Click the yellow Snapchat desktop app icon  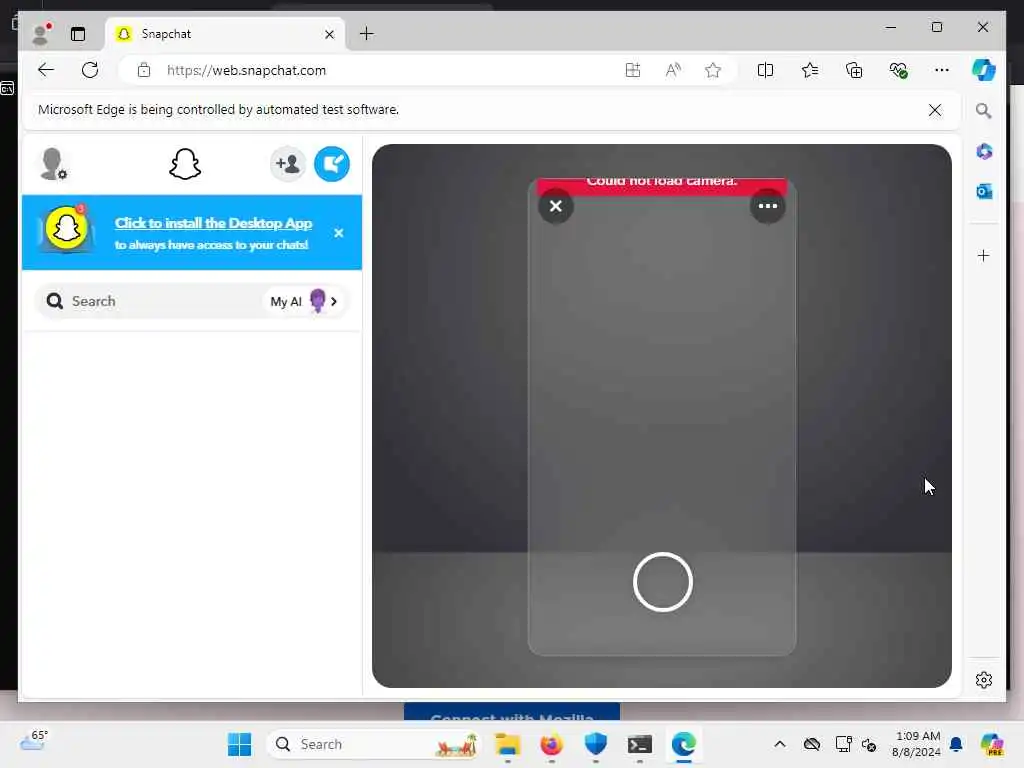tap(66, 229)
